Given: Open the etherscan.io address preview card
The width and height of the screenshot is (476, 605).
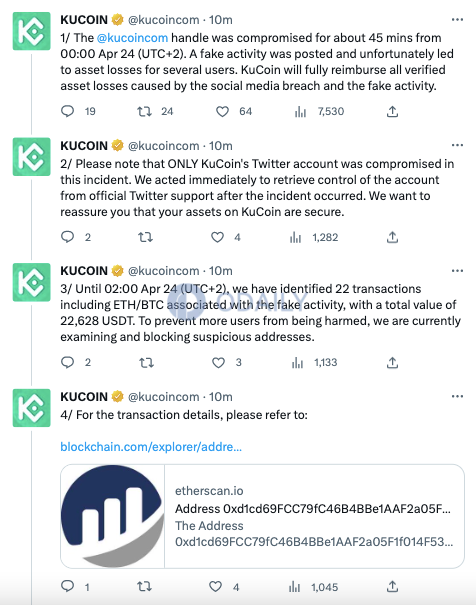Looking at the screenshot, I should click(x=262, y=516).
